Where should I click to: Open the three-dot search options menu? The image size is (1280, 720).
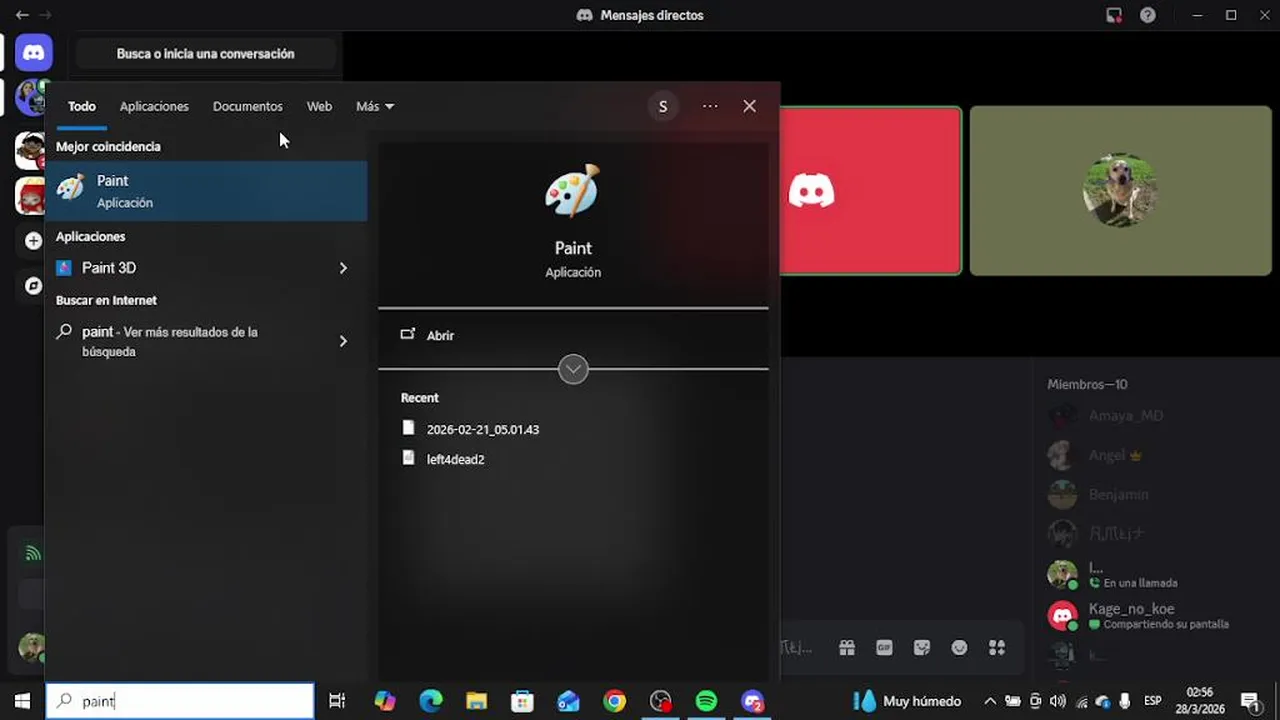(x=710, y=106)
